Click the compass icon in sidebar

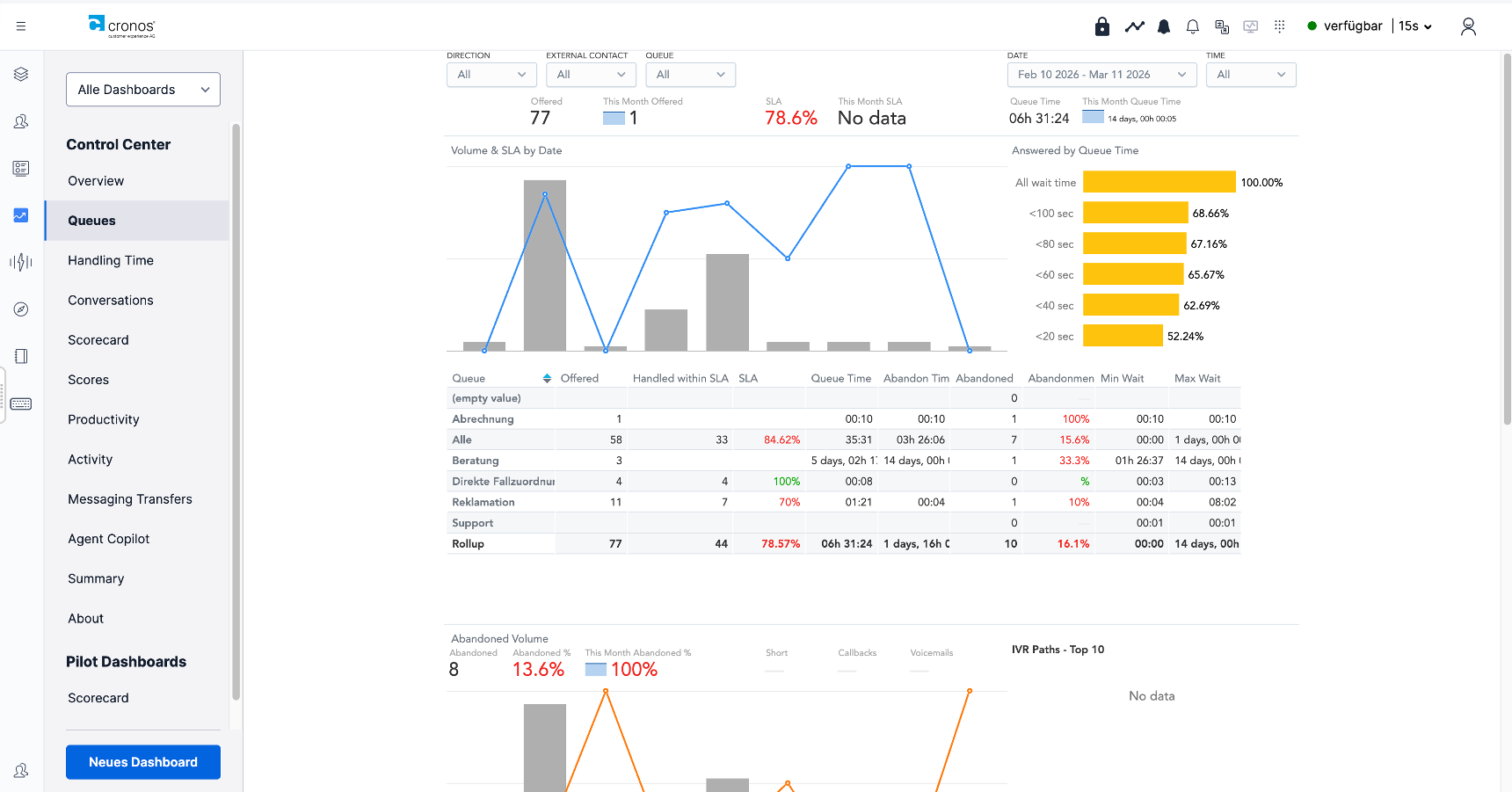(x=21, y=309)
